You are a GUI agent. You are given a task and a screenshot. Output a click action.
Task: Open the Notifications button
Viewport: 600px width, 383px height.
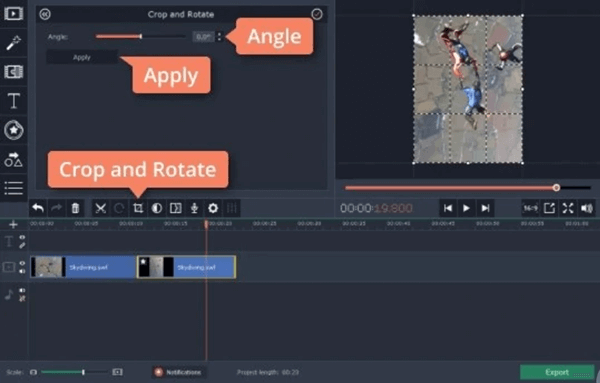click(178, 372)
